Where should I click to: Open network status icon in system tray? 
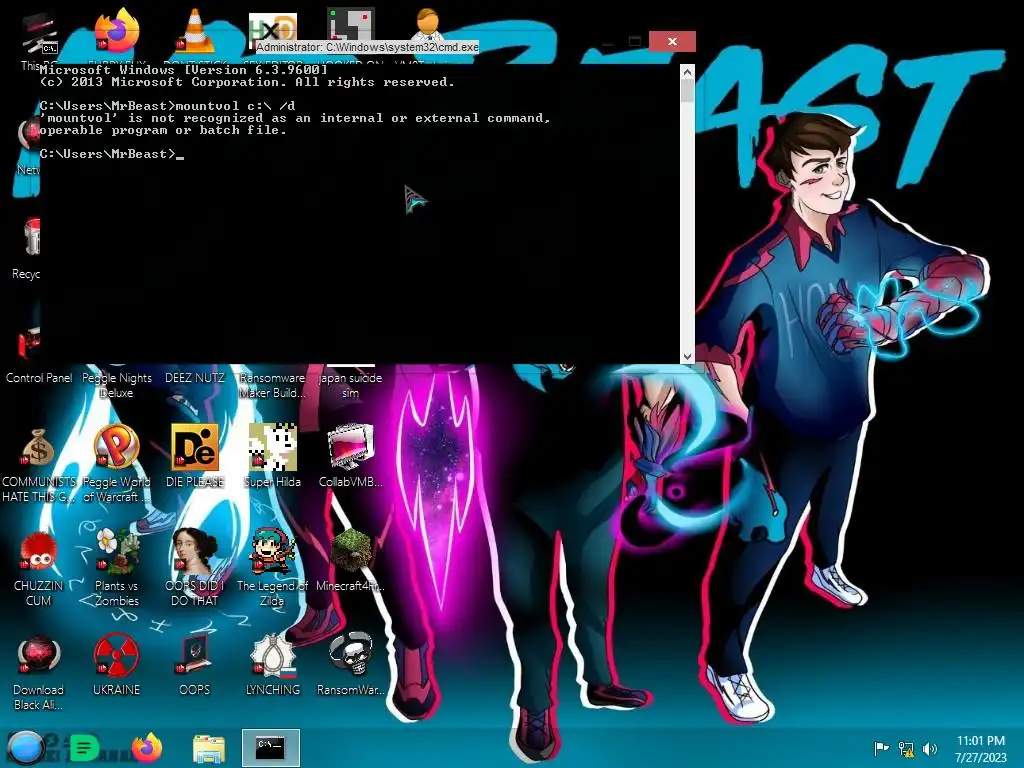(x=906, y=748)
